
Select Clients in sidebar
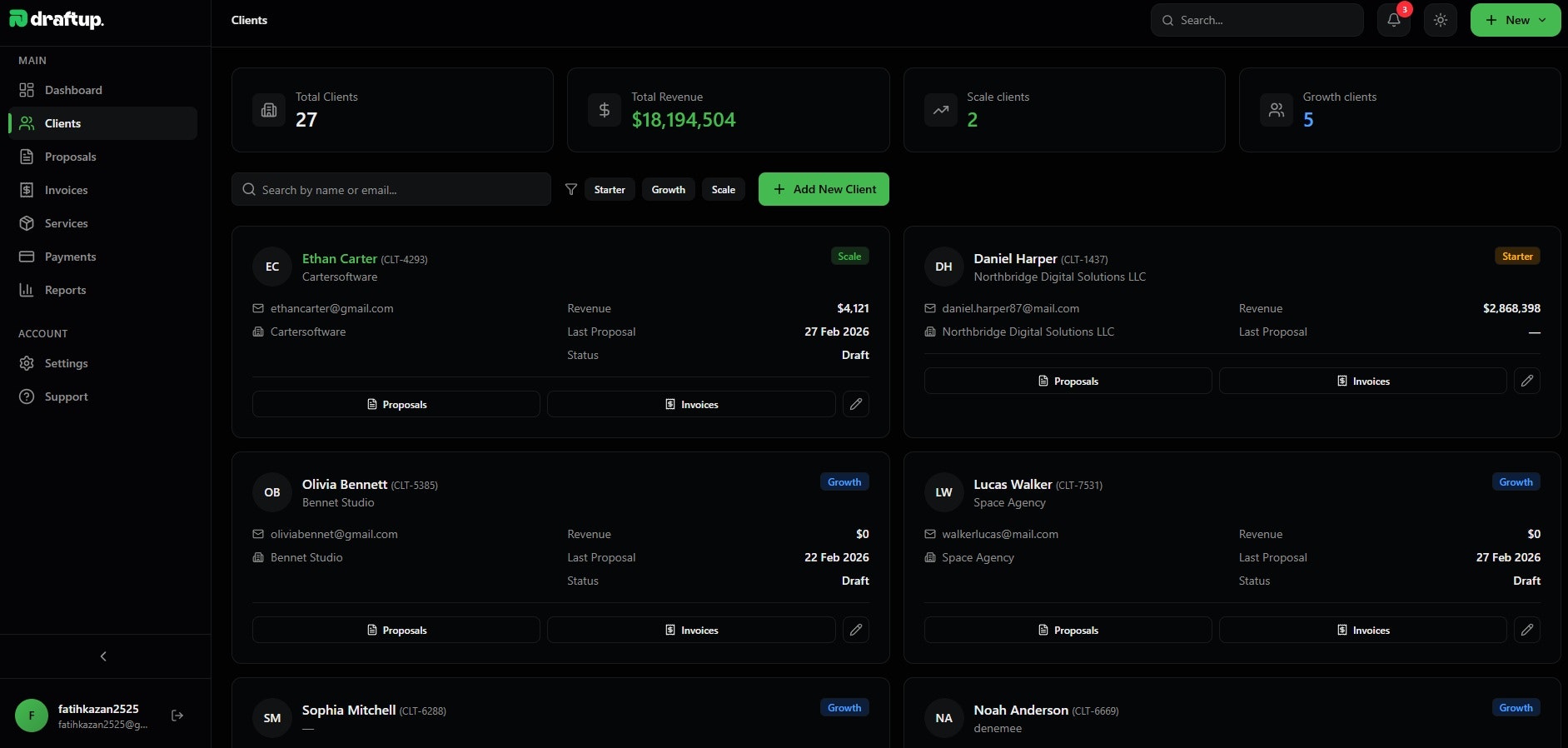click(103, 123)
